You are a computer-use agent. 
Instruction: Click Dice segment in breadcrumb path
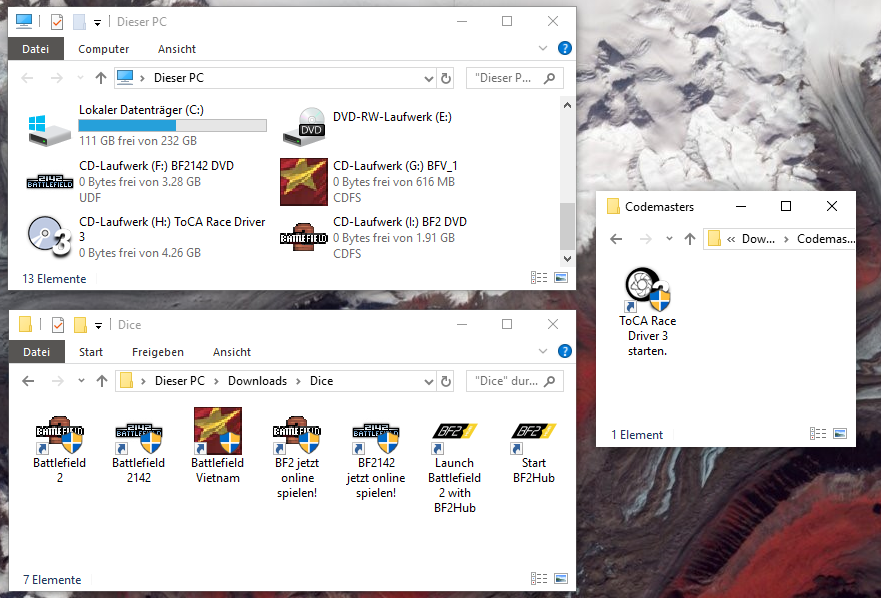point(321,381)
